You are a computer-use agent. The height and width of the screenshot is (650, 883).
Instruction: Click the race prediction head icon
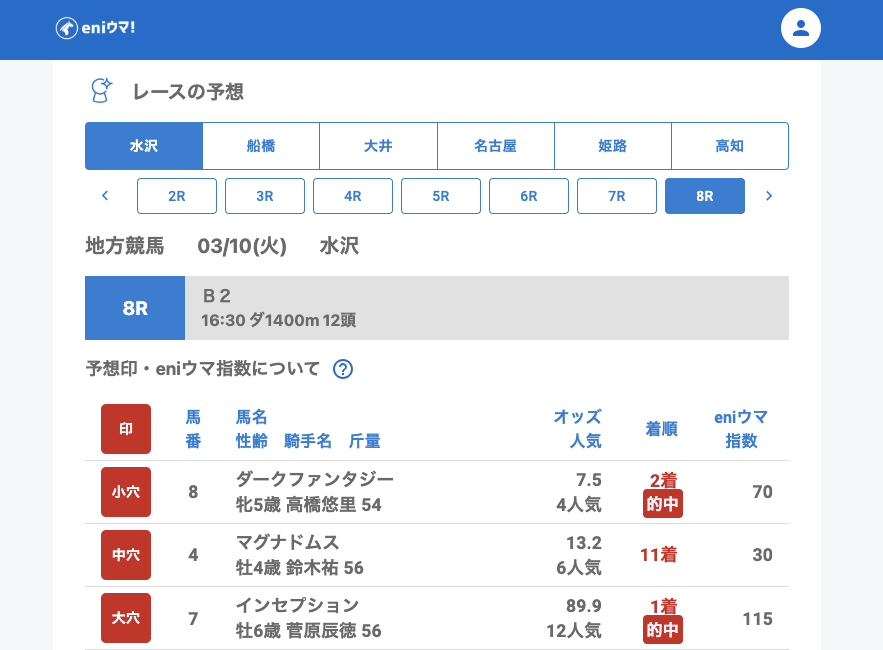pyautogui.click(x=101, y=91)
